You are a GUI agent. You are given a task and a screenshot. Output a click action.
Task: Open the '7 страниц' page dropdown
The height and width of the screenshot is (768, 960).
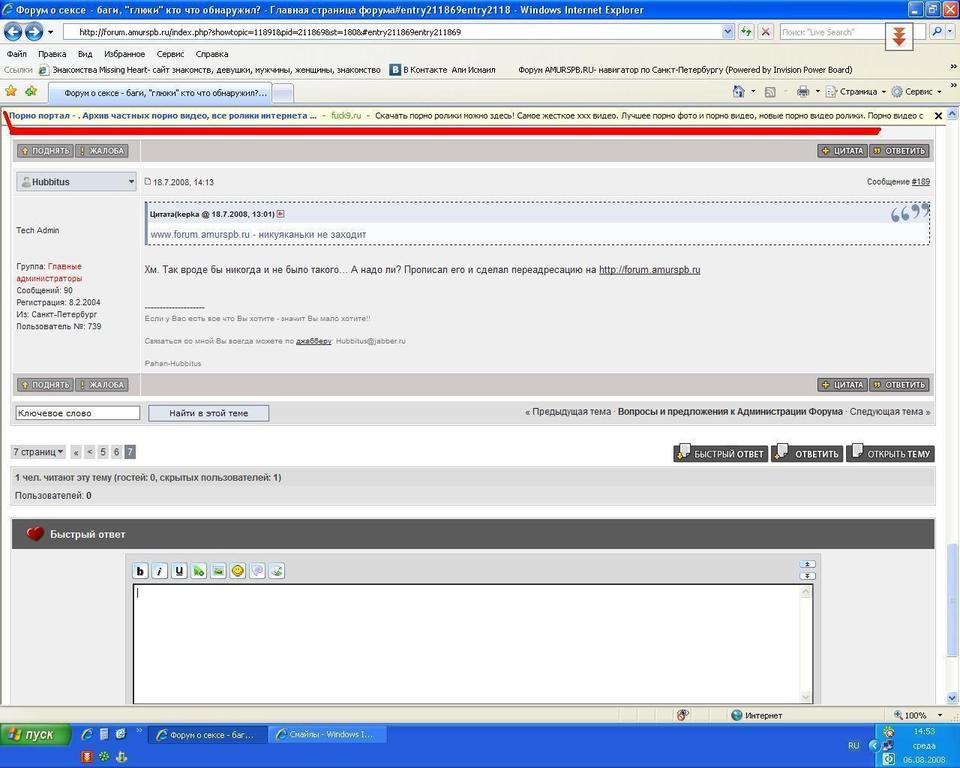(x=39, y=452)
